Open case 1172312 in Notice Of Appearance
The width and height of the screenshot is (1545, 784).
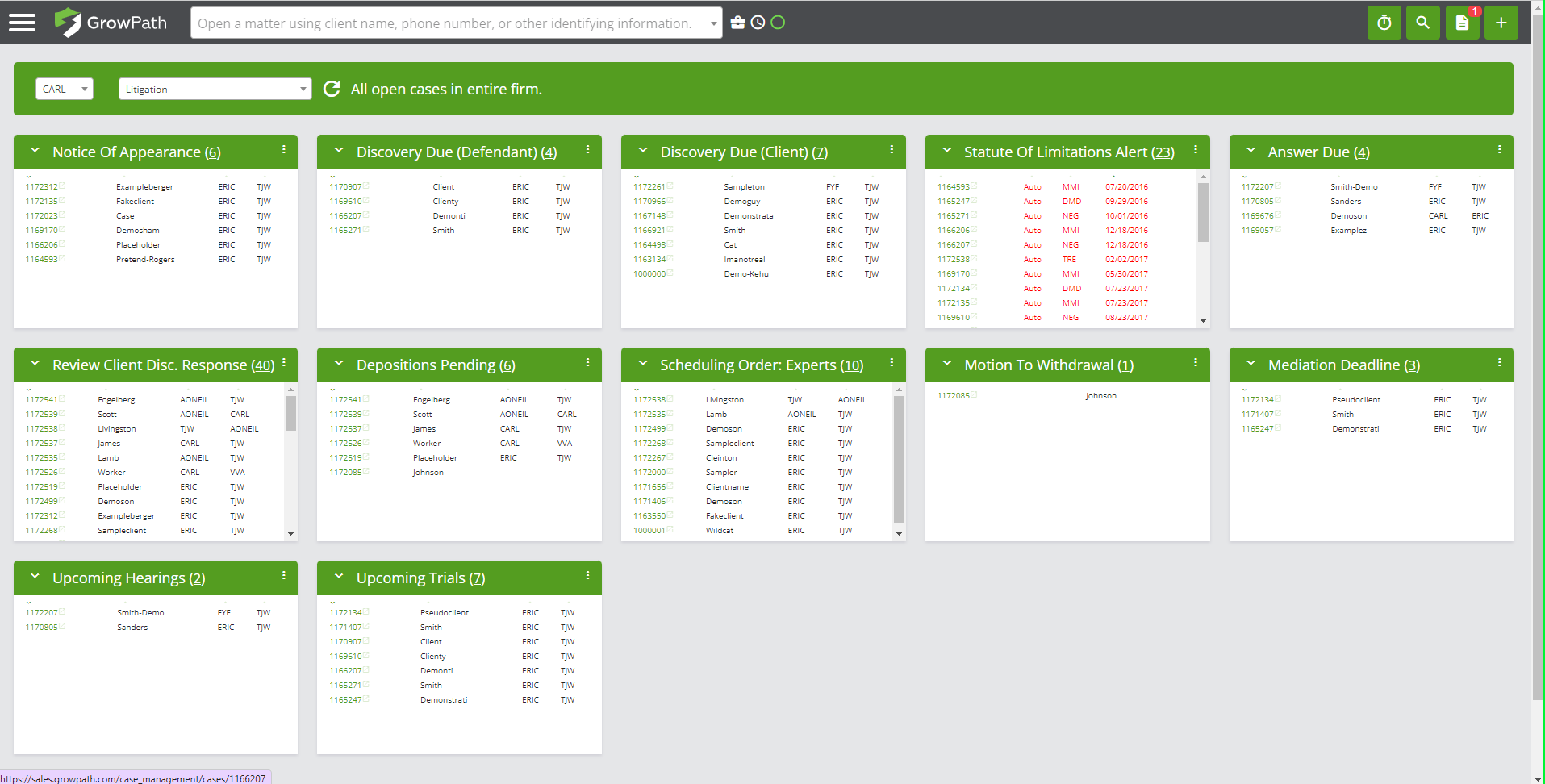click(x=41, y=187)
